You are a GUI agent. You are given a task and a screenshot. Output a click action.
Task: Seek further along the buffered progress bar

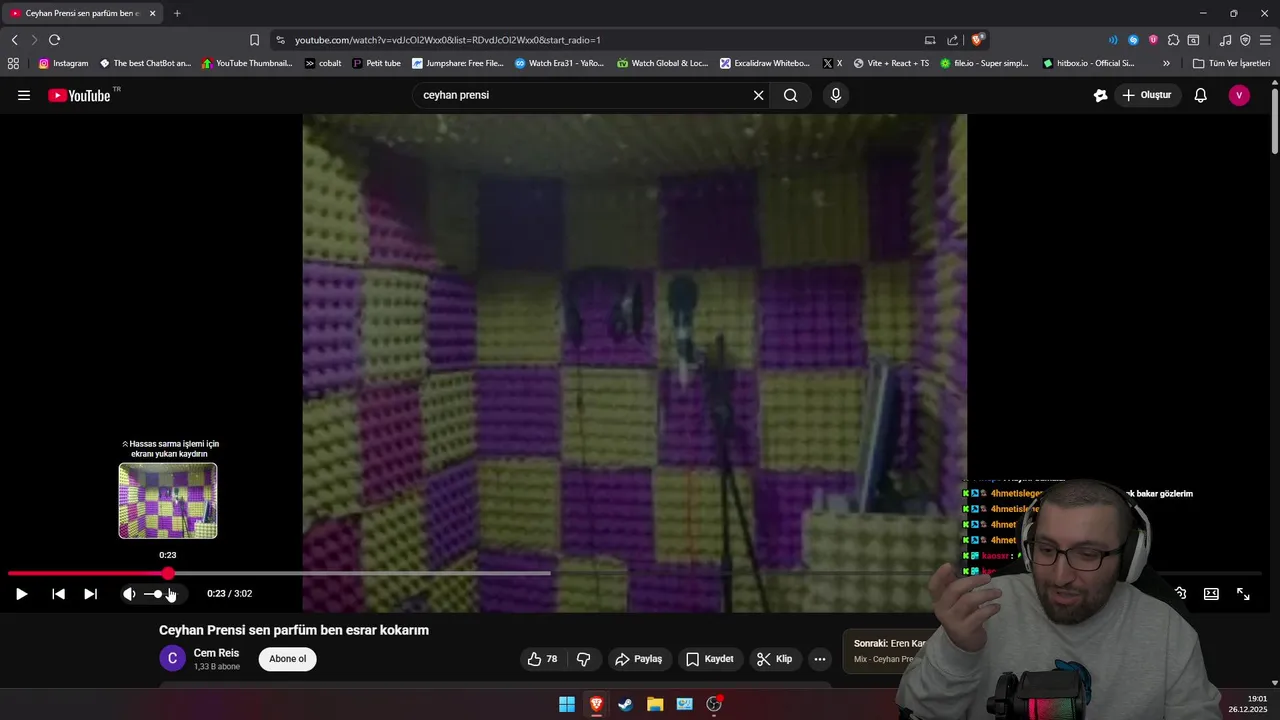pos(360,573)
